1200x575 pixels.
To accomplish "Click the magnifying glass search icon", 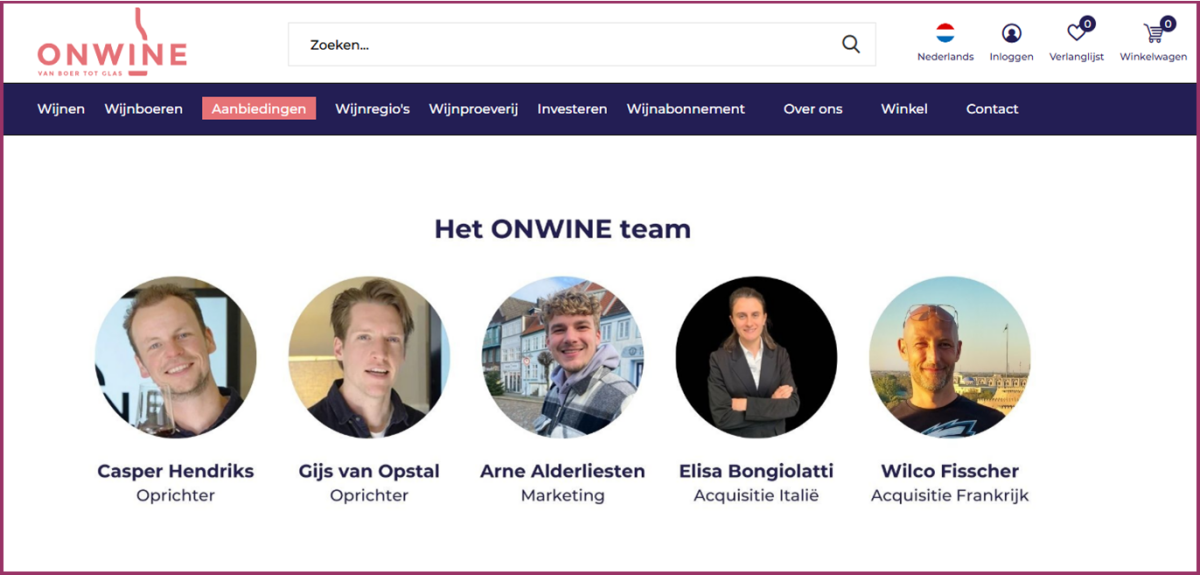I will pos(851,44).
